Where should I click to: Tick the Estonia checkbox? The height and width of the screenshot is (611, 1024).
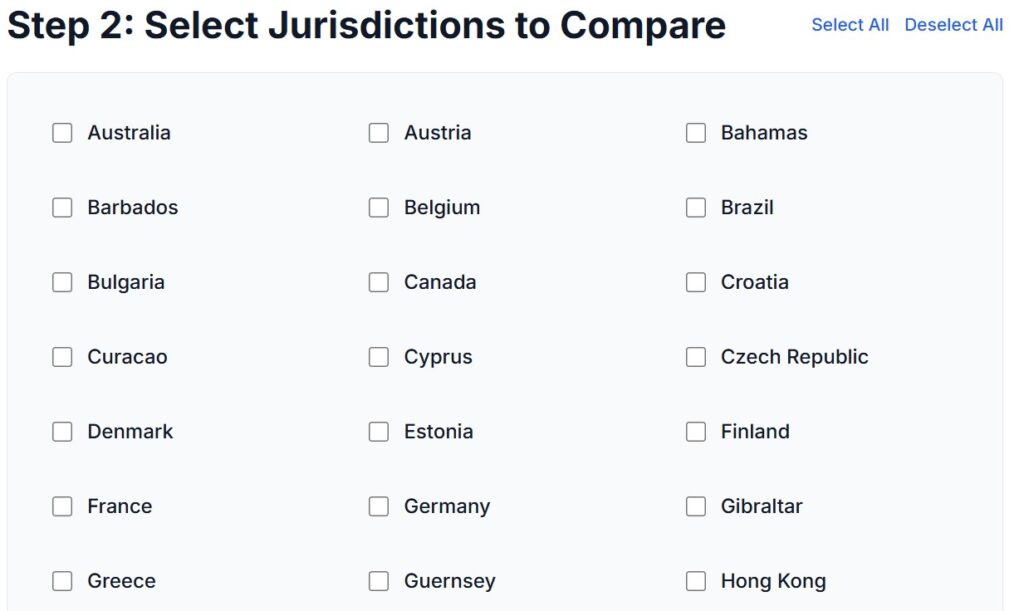[379, 432]
